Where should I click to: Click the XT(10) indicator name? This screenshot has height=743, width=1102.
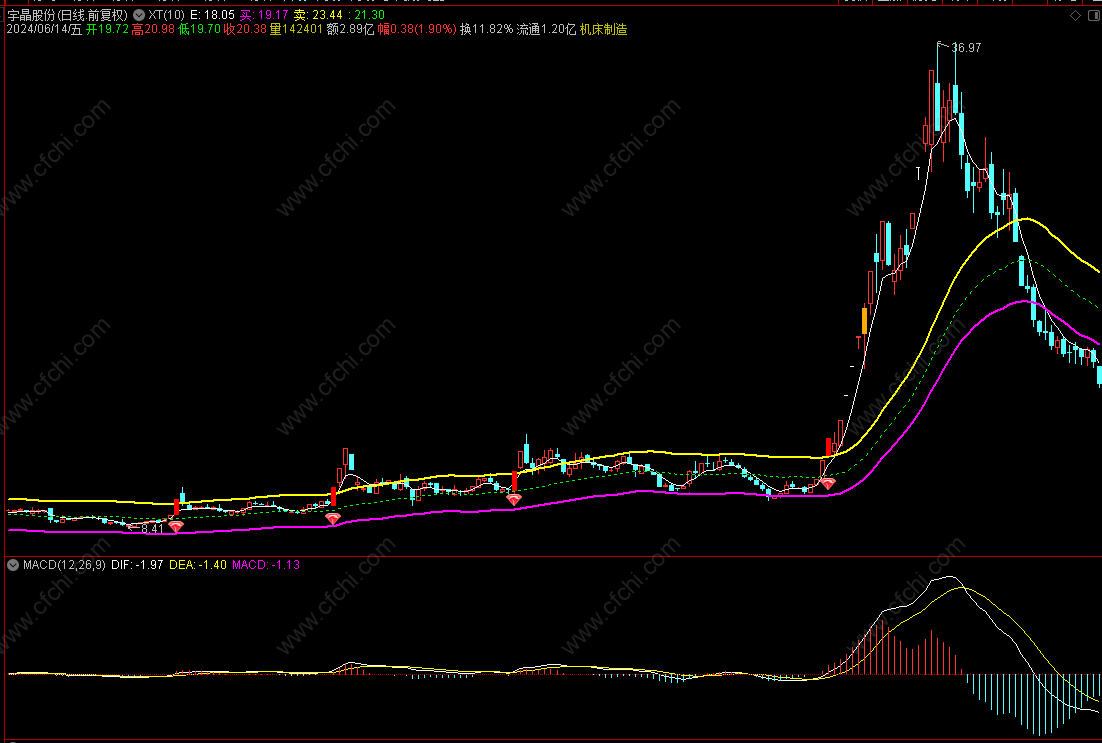coord(167,15)
